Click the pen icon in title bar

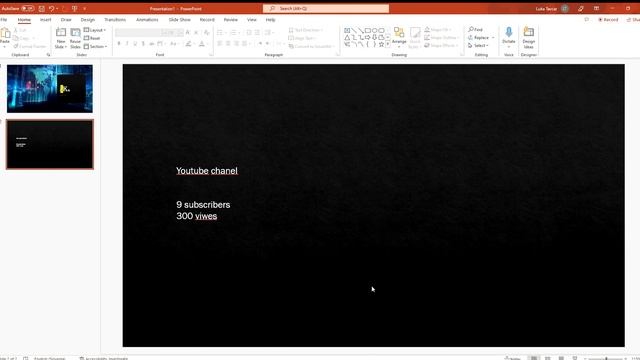581,9
